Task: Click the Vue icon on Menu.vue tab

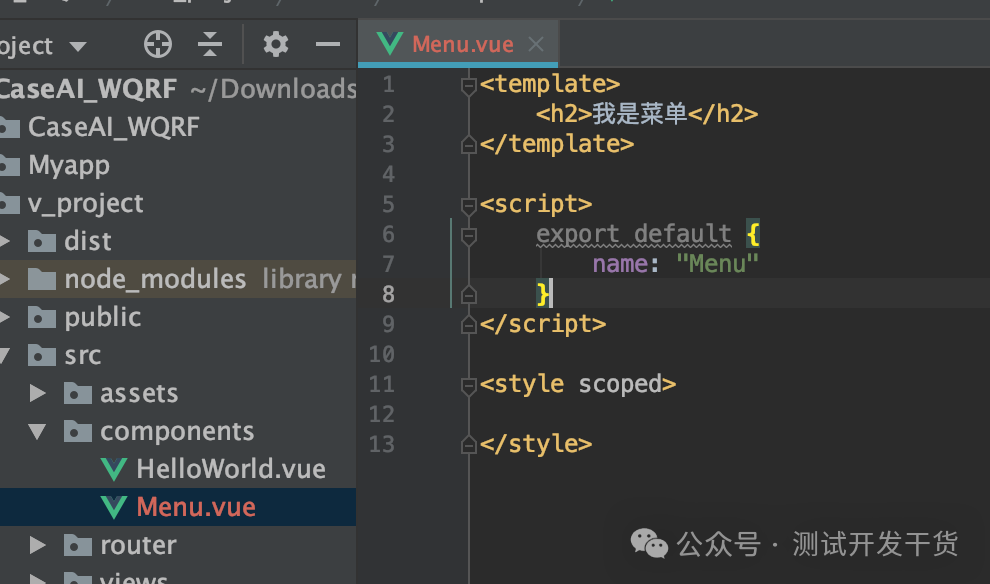Action: coord(390,44)
